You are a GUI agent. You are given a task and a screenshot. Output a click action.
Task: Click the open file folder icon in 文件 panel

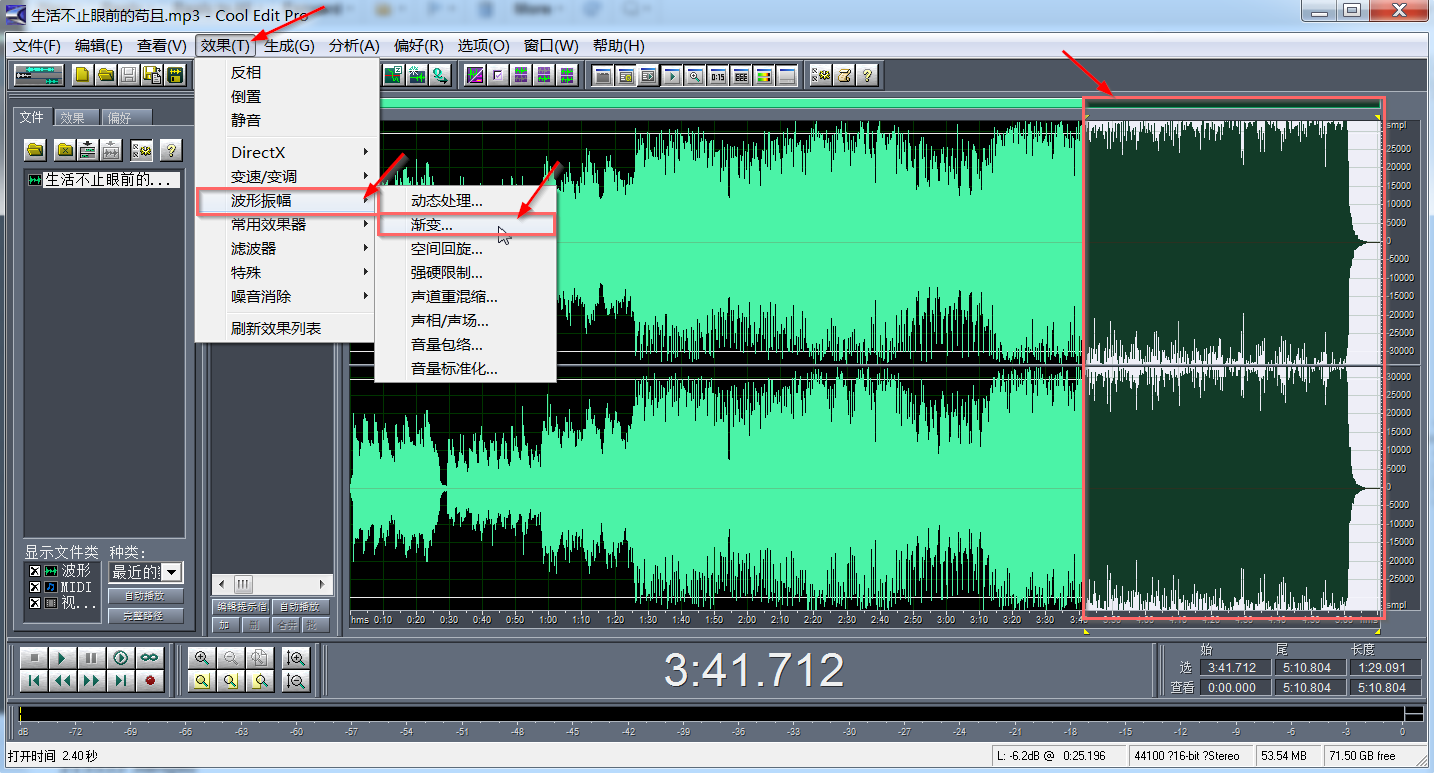(x=36, y=150)
